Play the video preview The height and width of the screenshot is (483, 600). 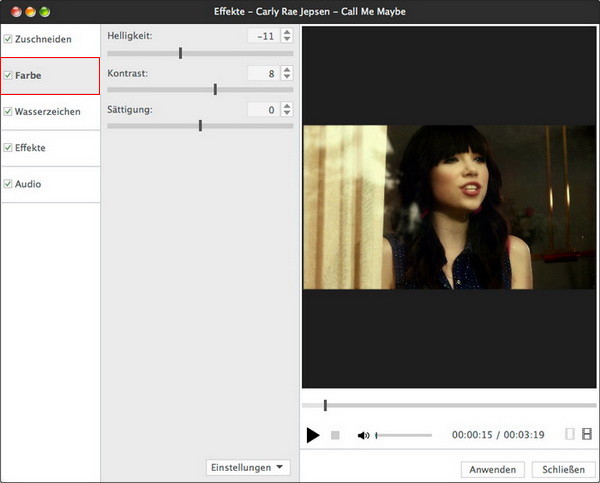[x=313, y=435]
